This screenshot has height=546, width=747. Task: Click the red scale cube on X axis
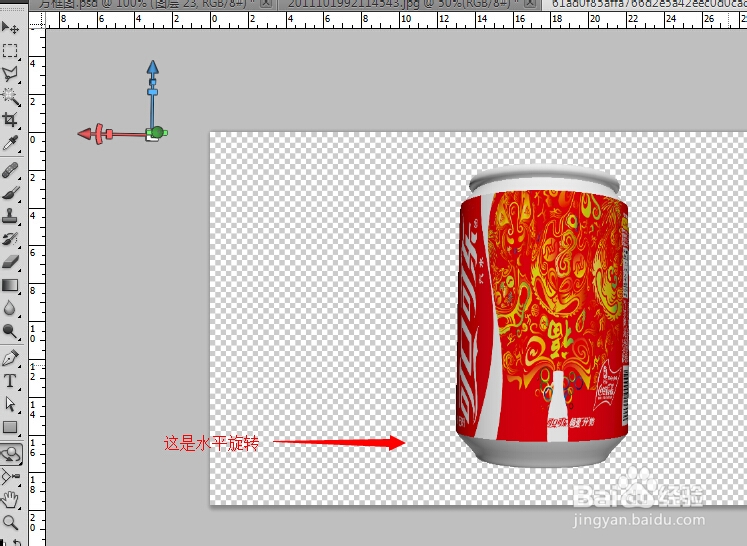(x=110, y=134)
